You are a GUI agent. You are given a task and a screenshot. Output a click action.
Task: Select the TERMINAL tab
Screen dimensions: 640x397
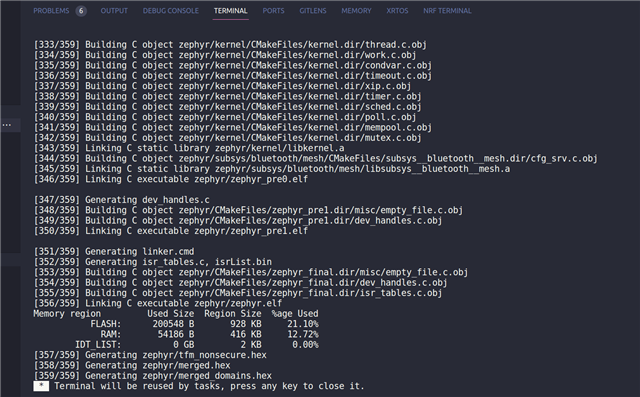pyautogui.click(x=231, y=11)
